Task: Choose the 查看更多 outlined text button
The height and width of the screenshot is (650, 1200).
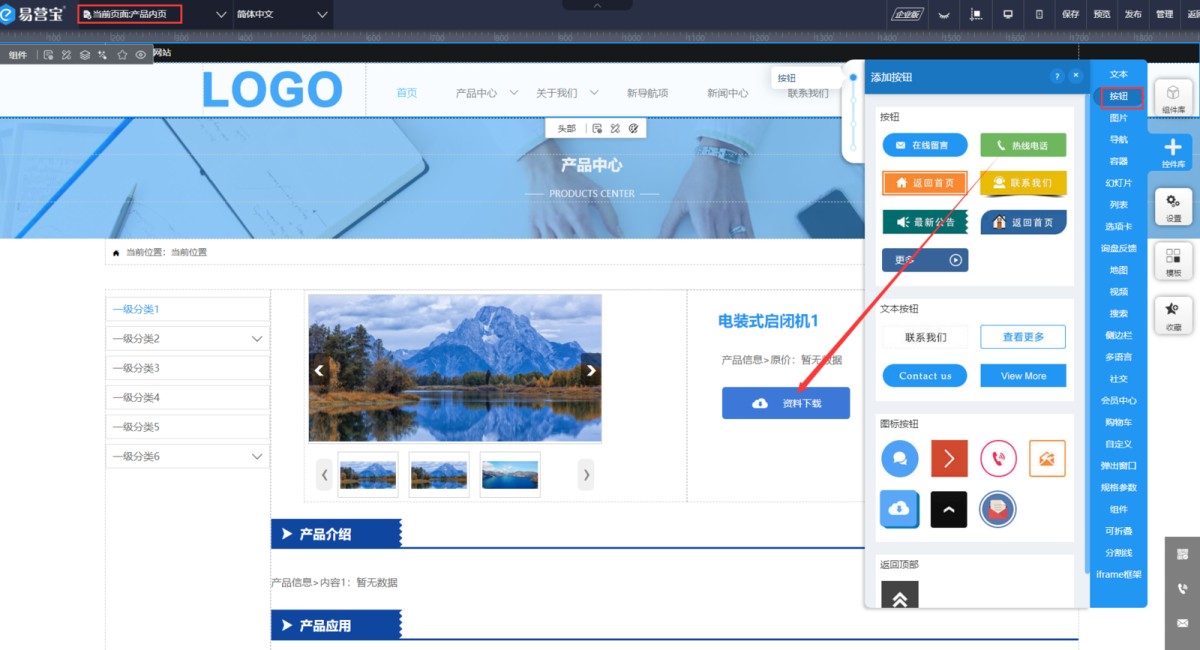Action: [x=1023, y=337]
